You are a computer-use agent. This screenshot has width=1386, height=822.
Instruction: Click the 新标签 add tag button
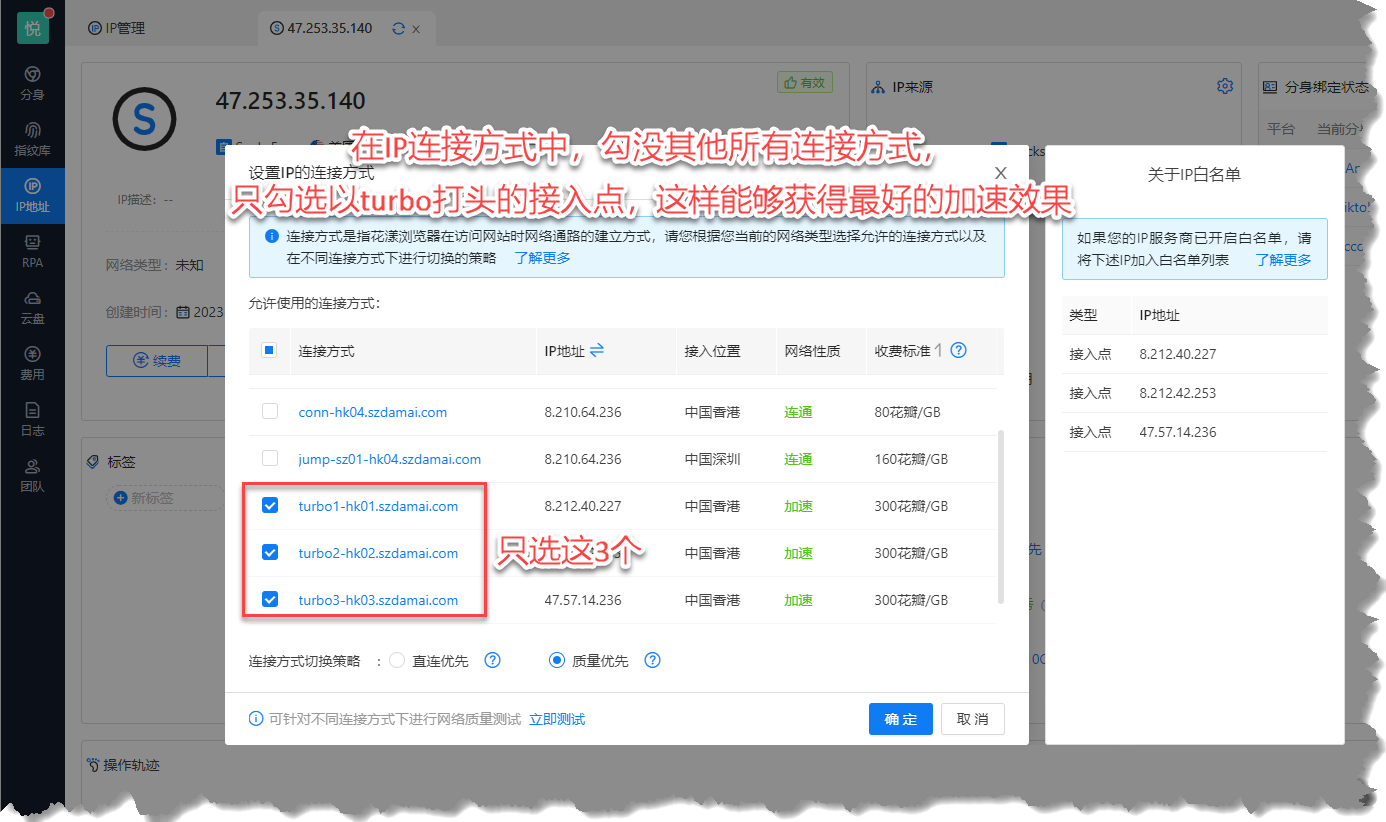point(165,498)
